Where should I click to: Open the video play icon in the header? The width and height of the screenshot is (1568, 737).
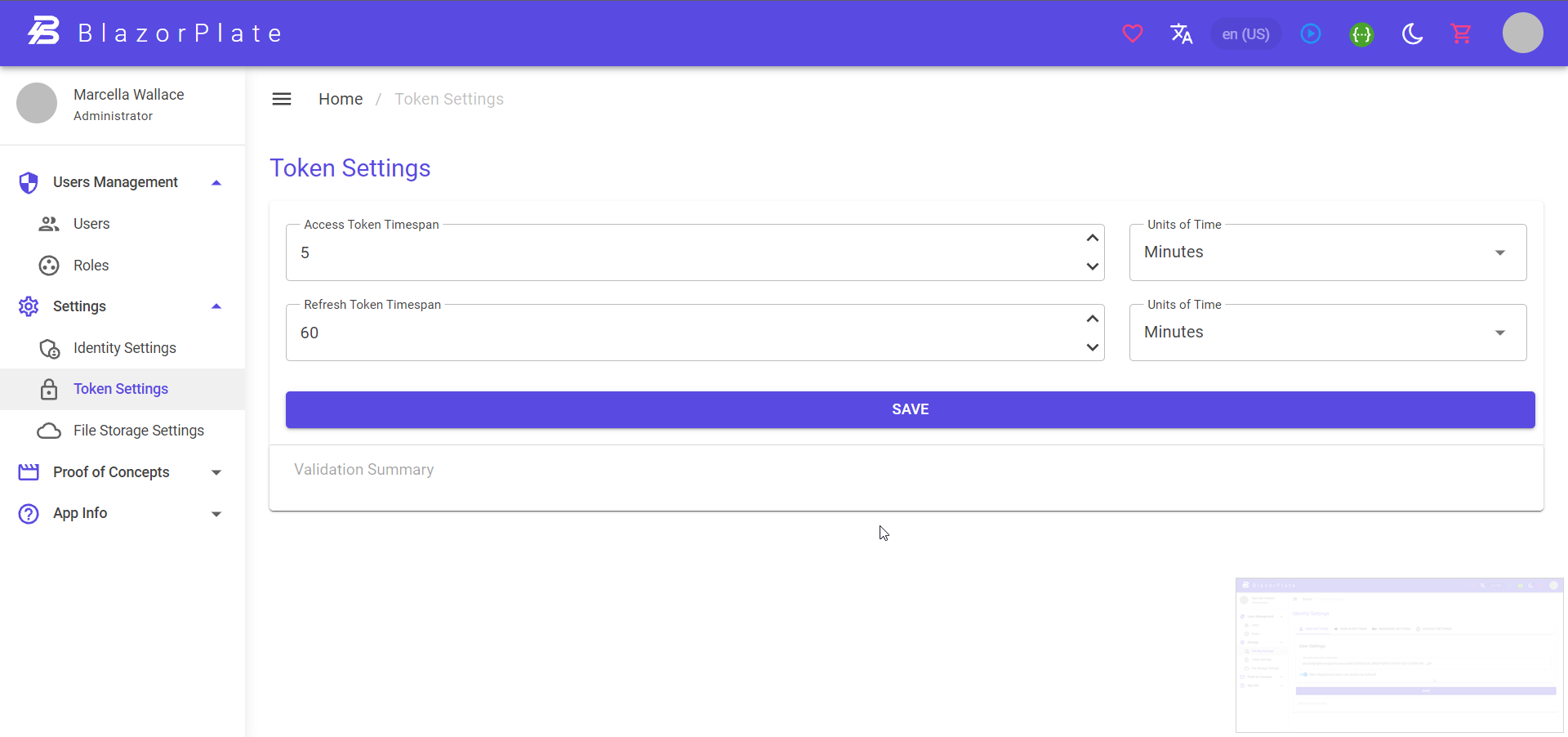click(1312, 33)
